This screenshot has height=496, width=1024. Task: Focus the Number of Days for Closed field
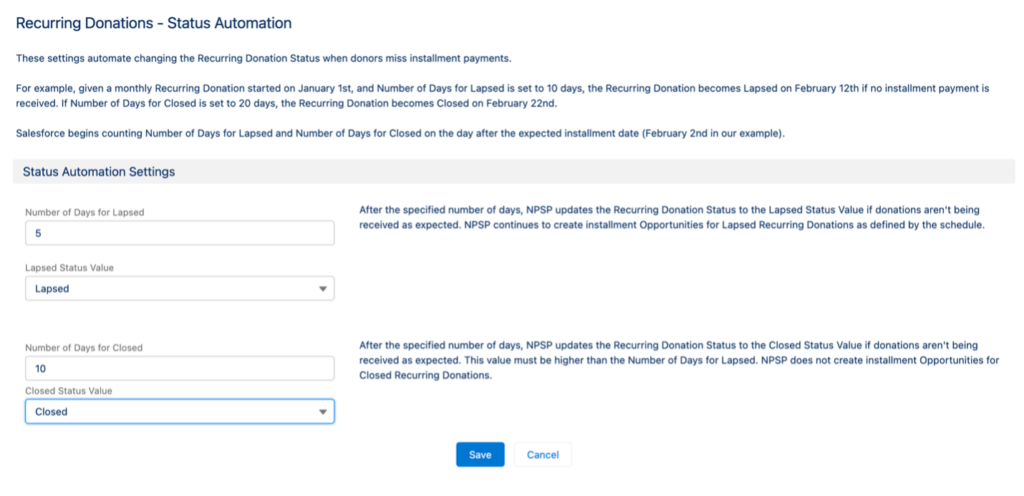coord(180,369)
